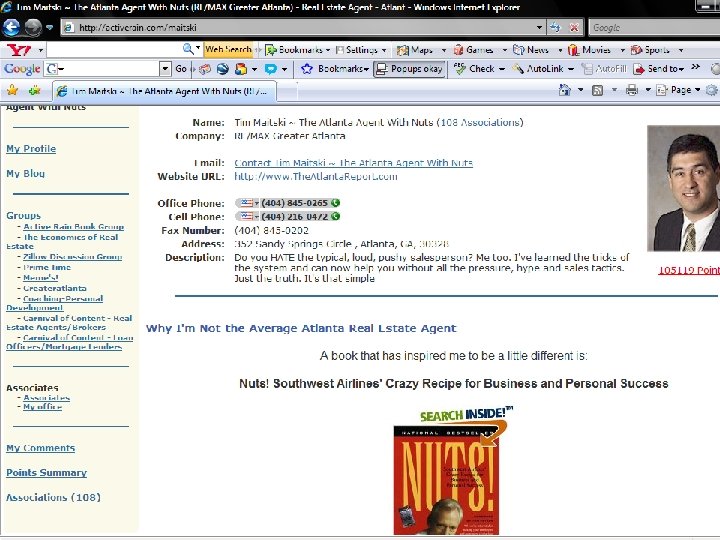Click the Google search box in top right

coord(654,28)
